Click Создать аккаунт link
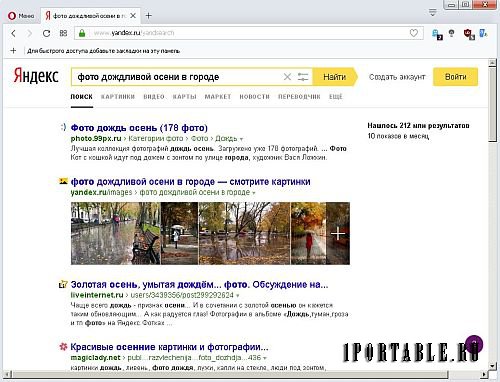 click(x=397, y=77)
